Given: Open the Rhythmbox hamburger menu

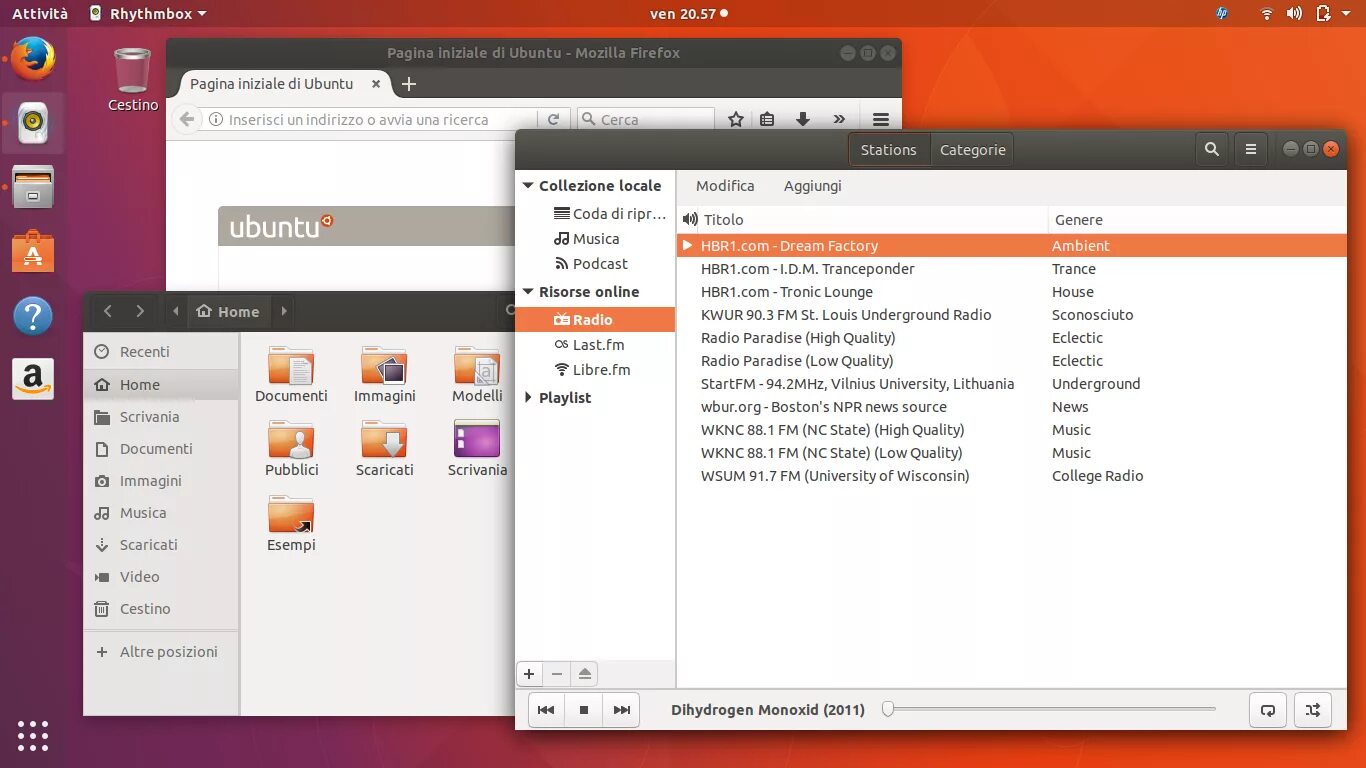Looking at the screenshot, I should point(1251,150).
